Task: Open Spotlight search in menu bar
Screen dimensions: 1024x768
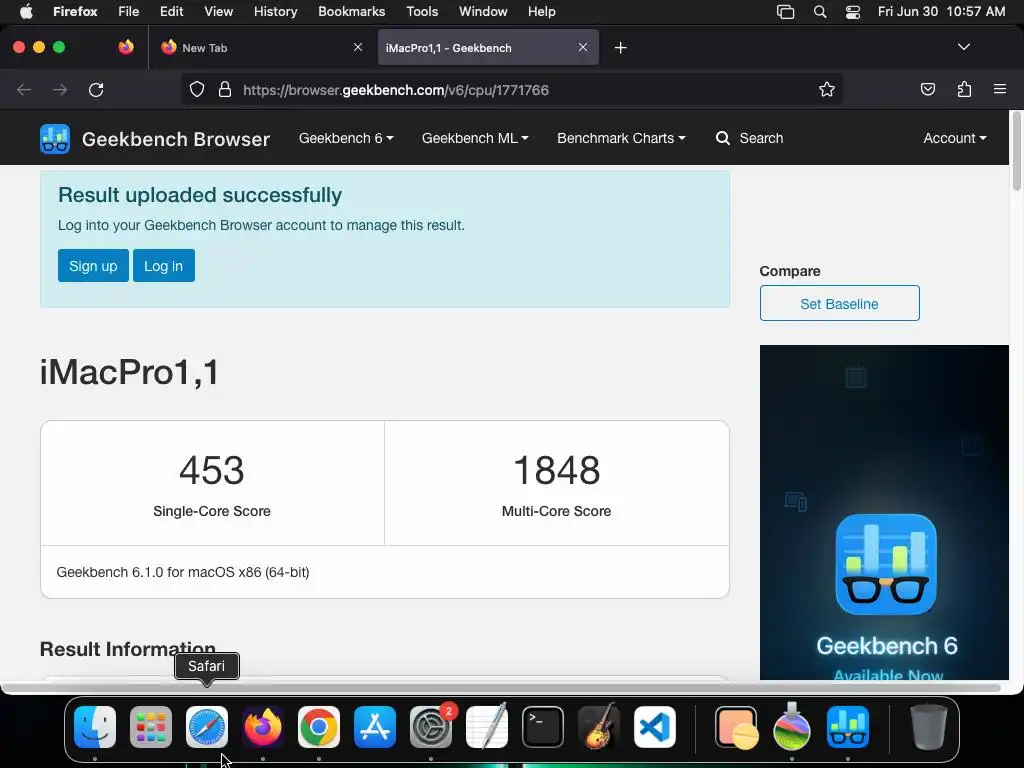Action: (x=820, y=12)
